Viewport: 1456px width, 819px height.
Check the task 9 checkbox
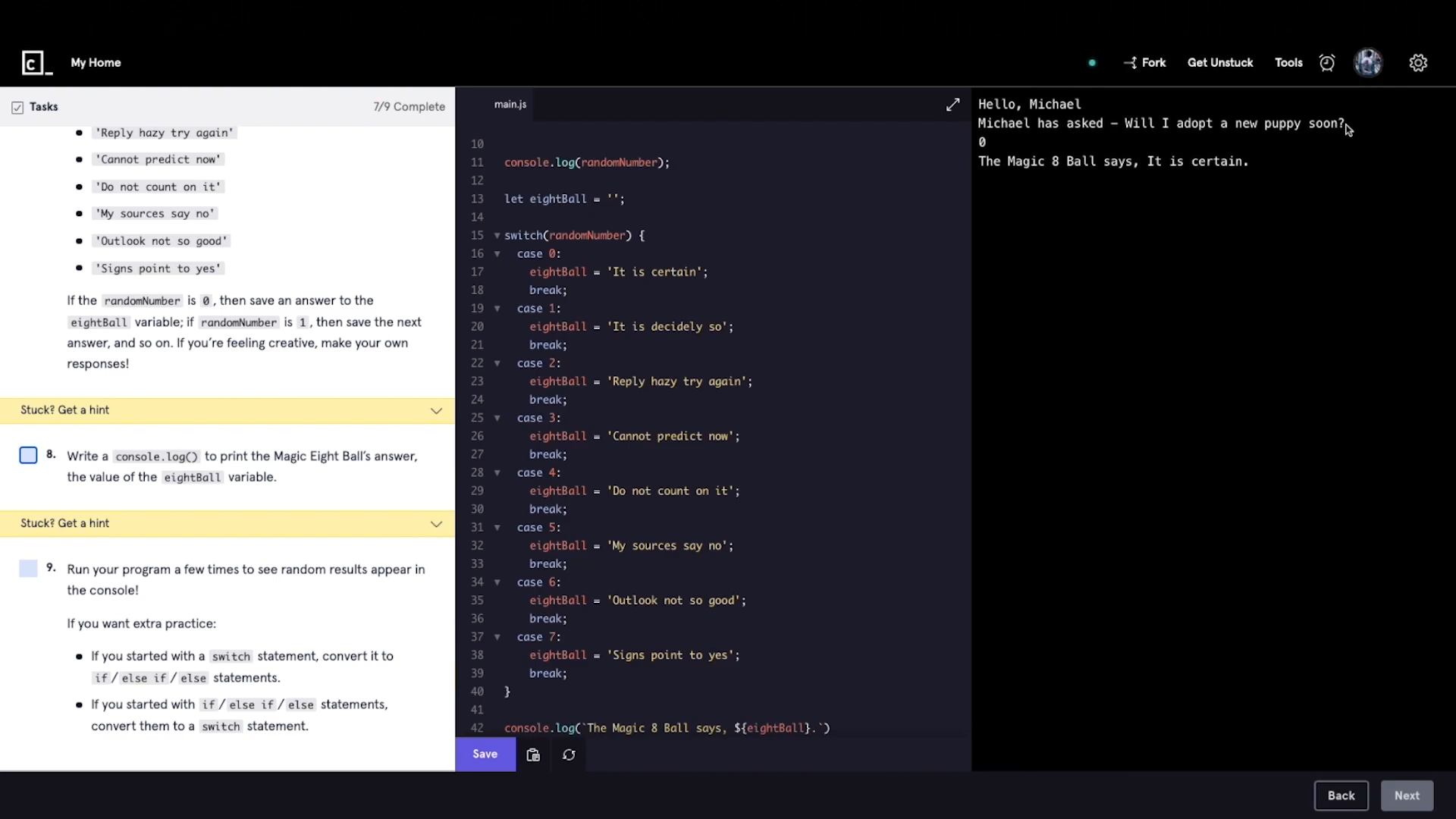28,569
